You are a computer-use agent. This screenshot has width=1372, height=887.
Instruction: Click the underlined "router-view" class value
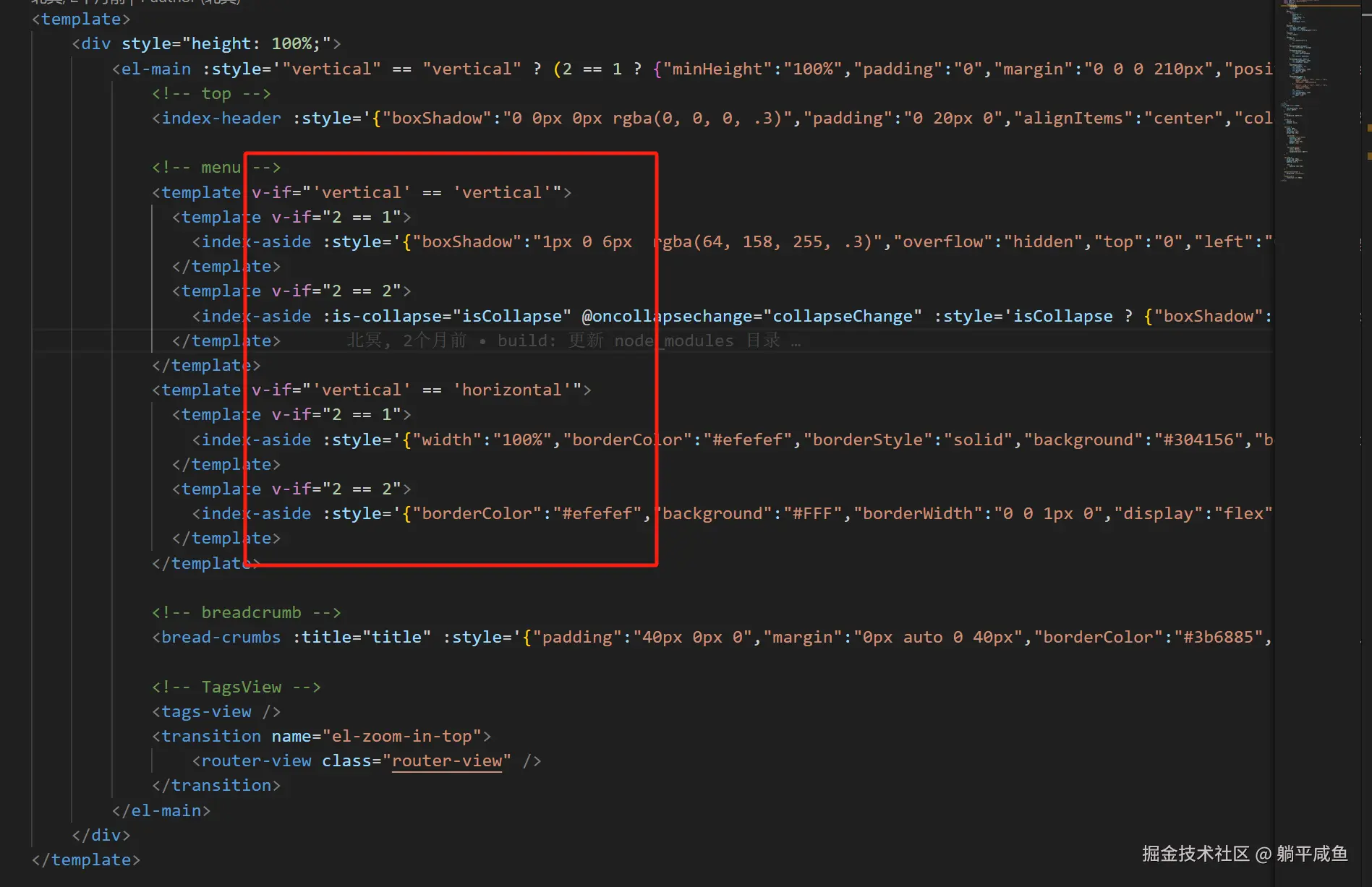(x=446, y=760)
